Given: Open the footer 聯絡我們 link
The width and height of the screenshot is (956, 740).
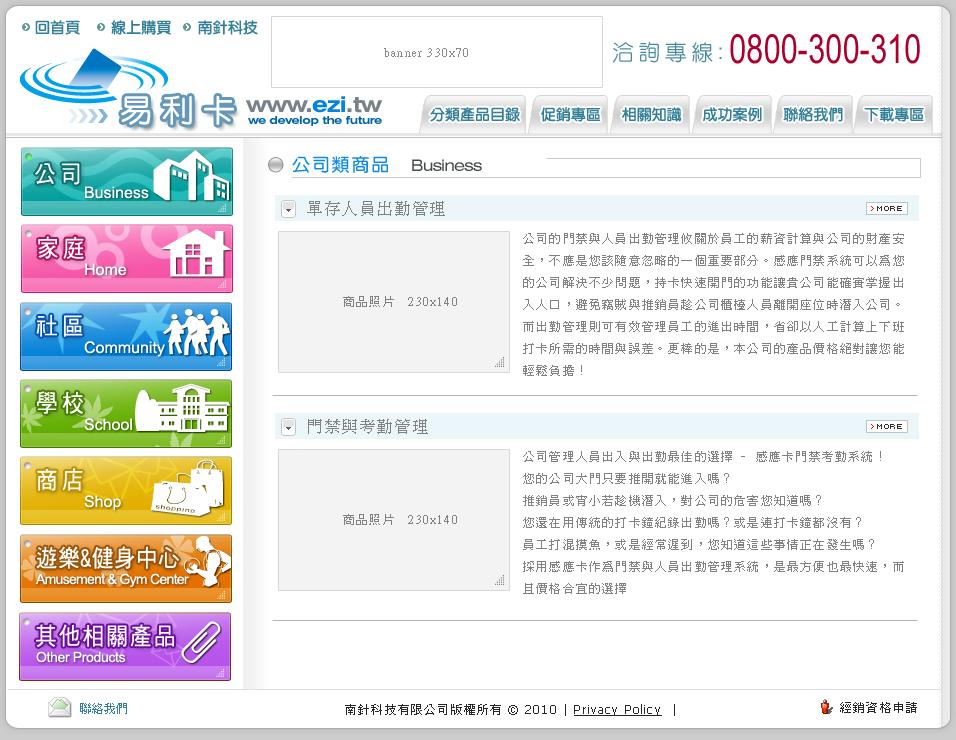Looking at the screenshot, I should [x=104, y=708].
